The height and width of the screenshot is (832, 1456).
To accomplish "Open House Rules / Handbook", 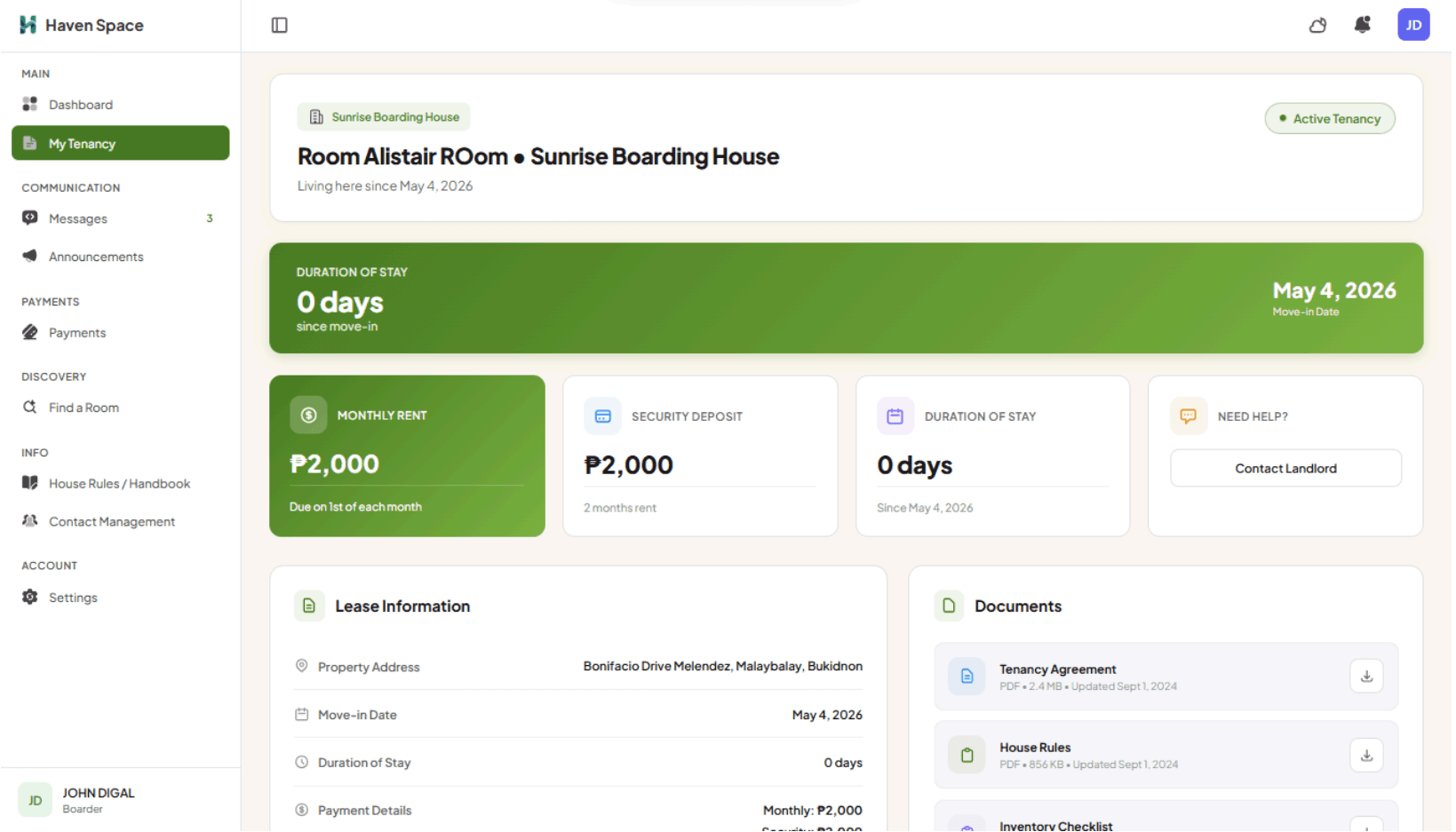I will (121, 484).
